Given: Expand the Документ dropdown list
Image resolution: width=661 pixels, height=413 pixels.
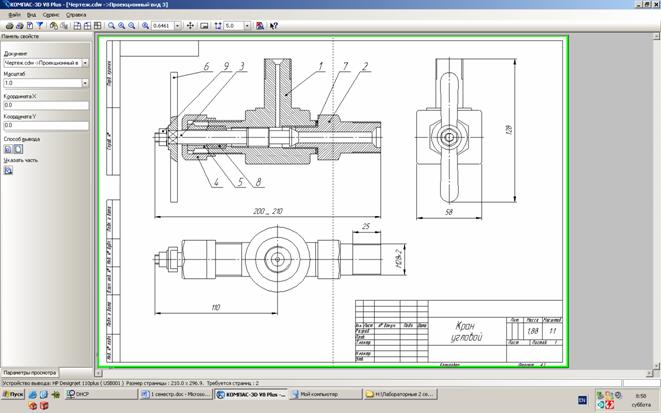Looking at the screenshot, I should tap(85, 62).
